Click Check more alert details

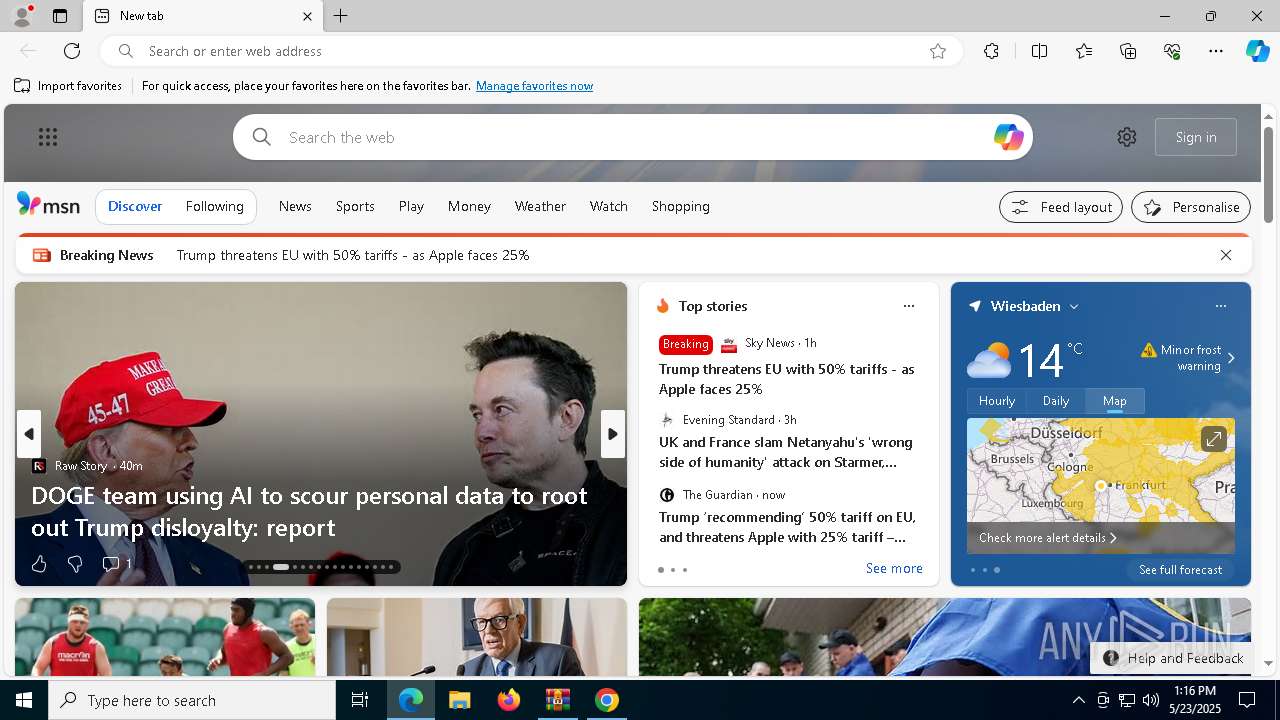1047,538
